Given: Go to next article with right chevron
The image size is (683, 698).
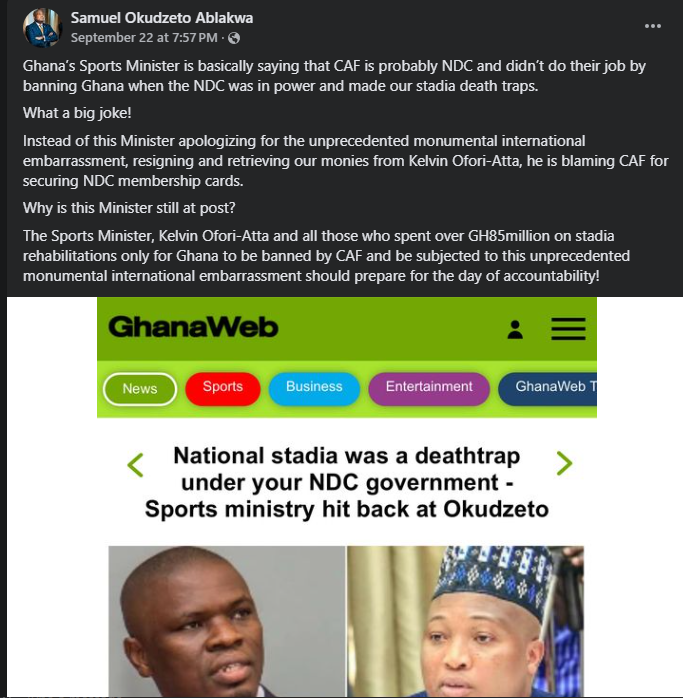Looking at the screenshot, I should (564, 463).
